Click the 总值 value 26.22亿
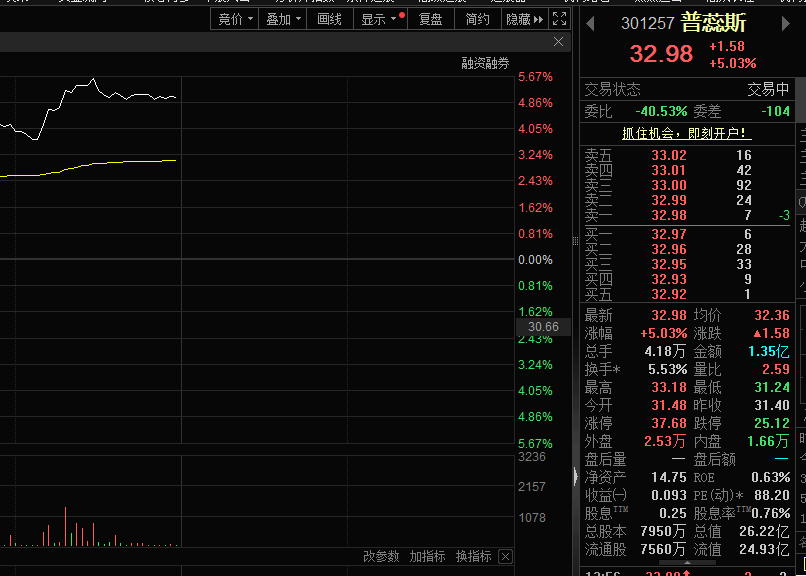Screen dimensions: 806x576 [764, 531]
